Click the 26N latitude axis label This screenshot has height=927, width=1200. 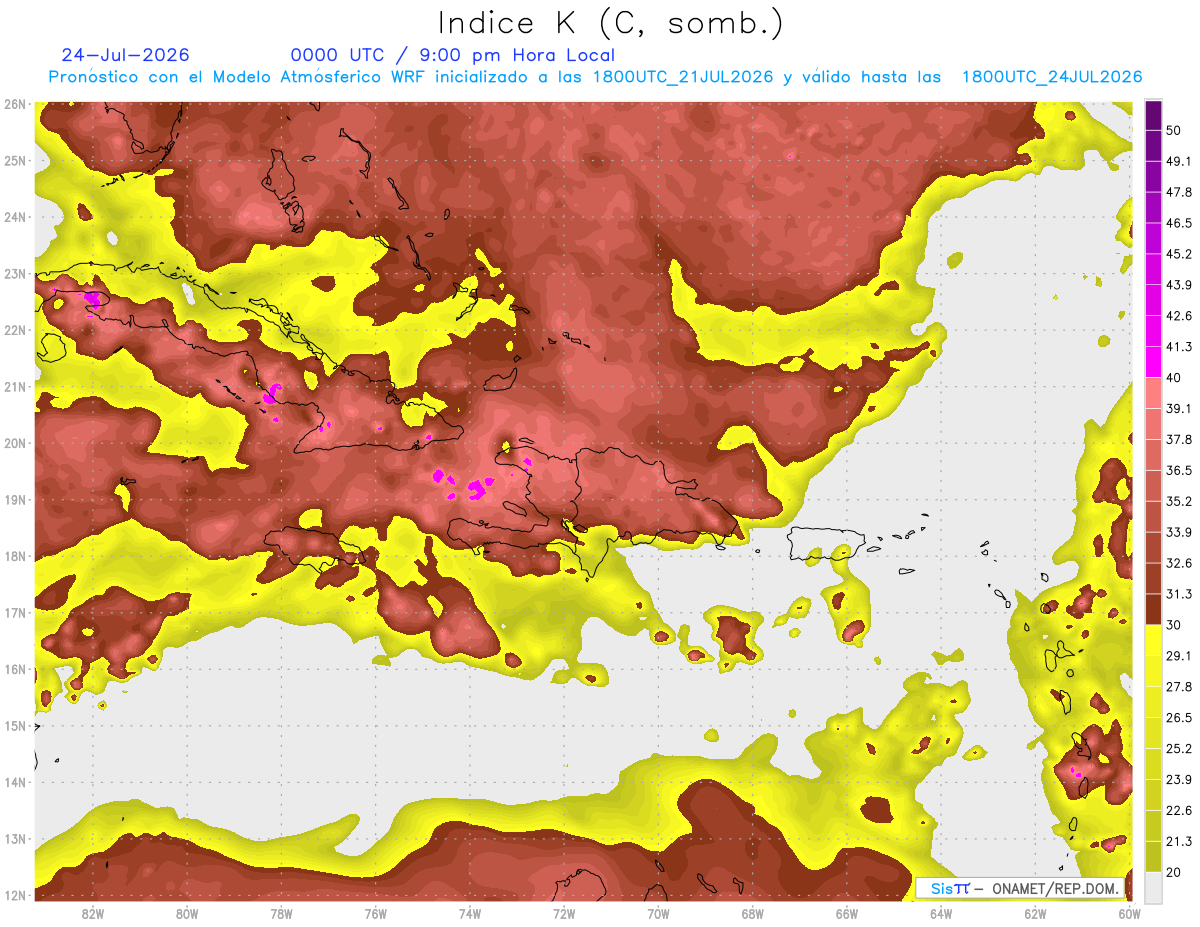coord(15,104)
